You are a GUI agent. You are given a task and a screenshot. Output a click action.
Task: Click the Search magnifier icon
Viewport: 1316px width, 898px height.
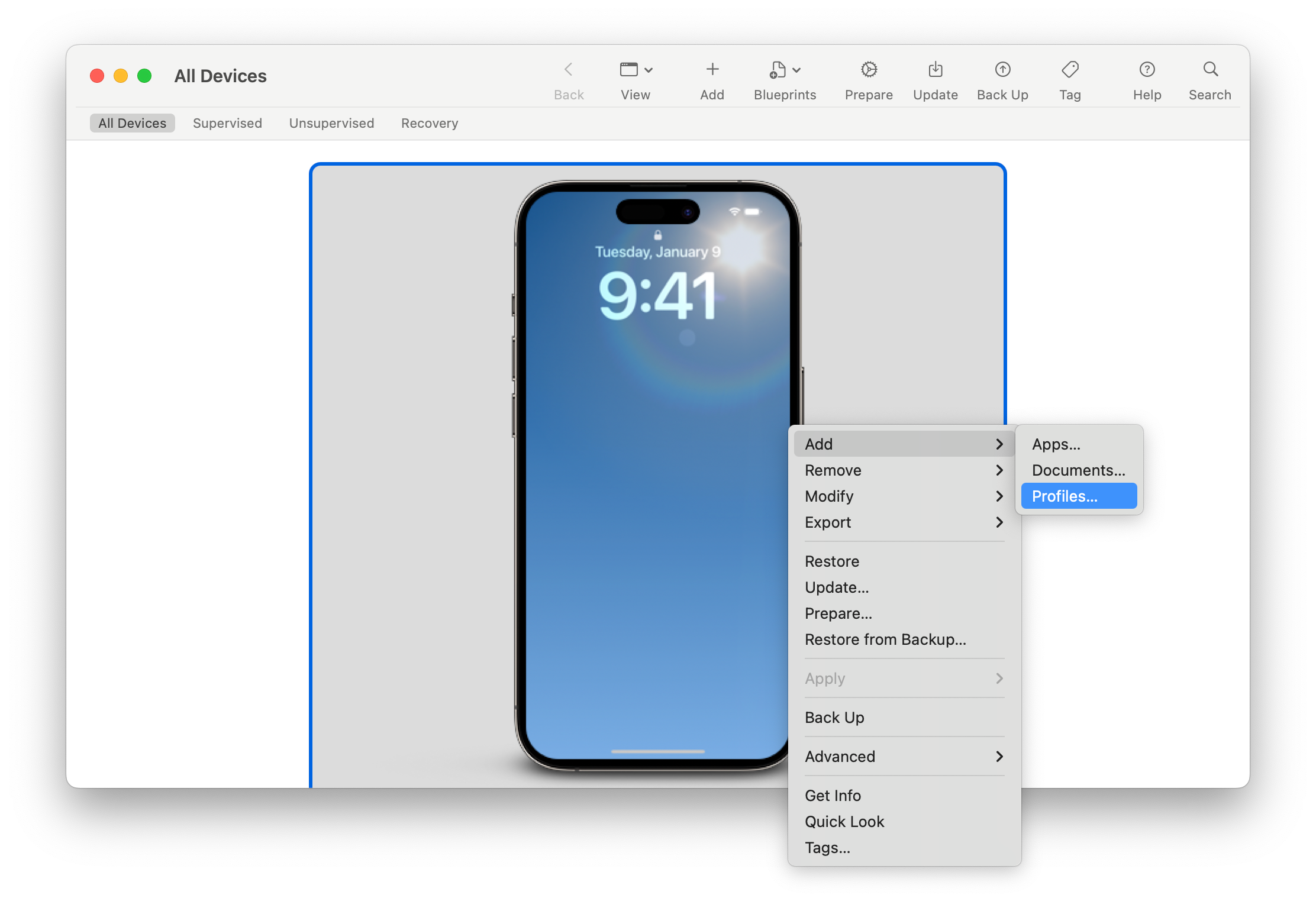coord(1210,70)
